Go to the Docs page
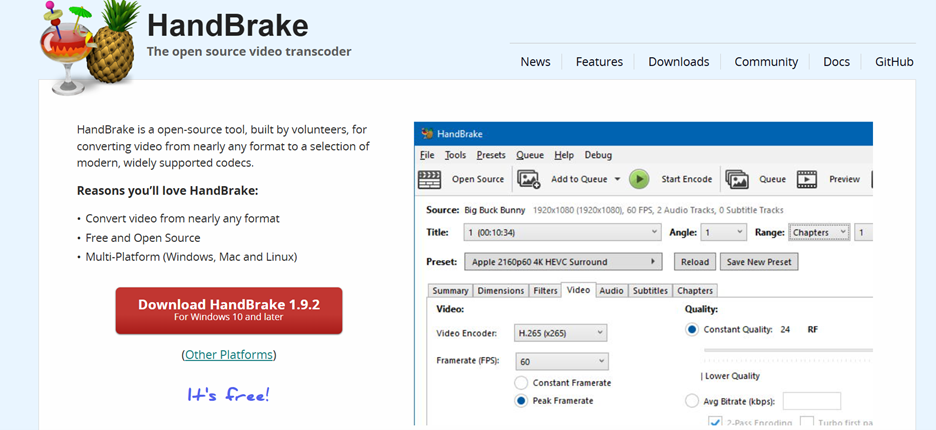 [836, 62]
